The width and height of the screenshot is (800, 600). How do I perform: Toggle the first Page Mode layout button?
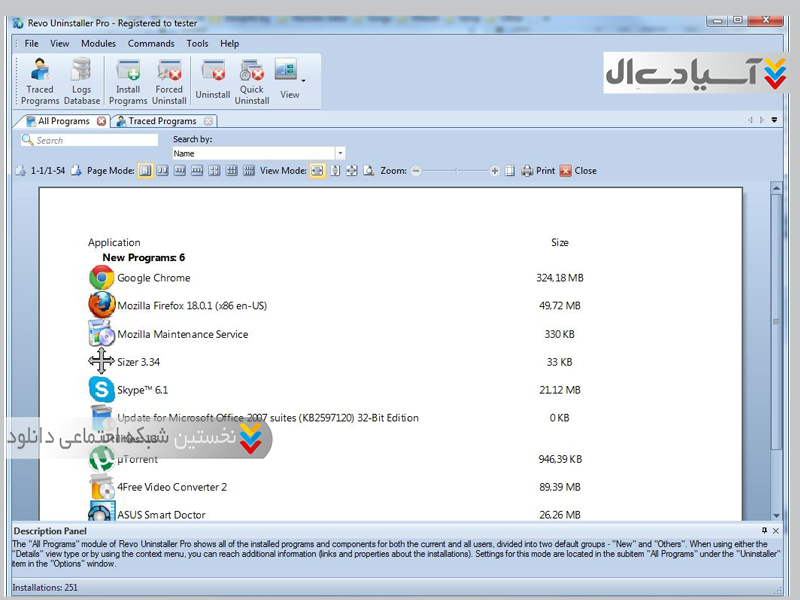145,171
